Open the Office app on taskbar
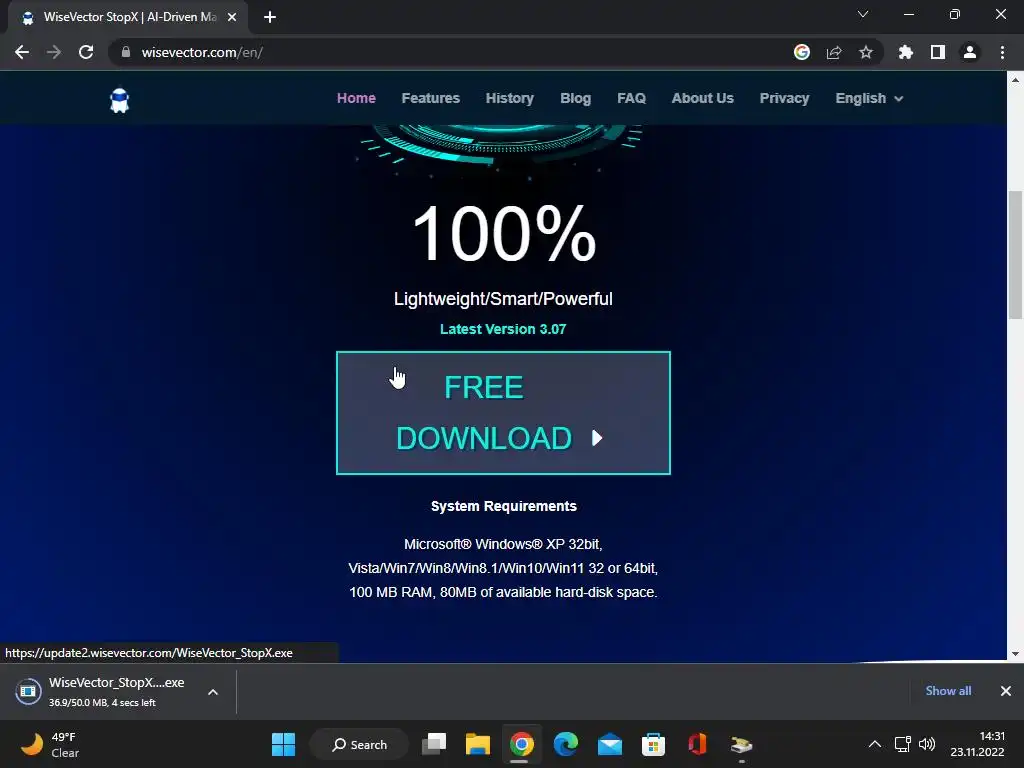Screen dimensions: 1024x768 [x=697, y=744]
